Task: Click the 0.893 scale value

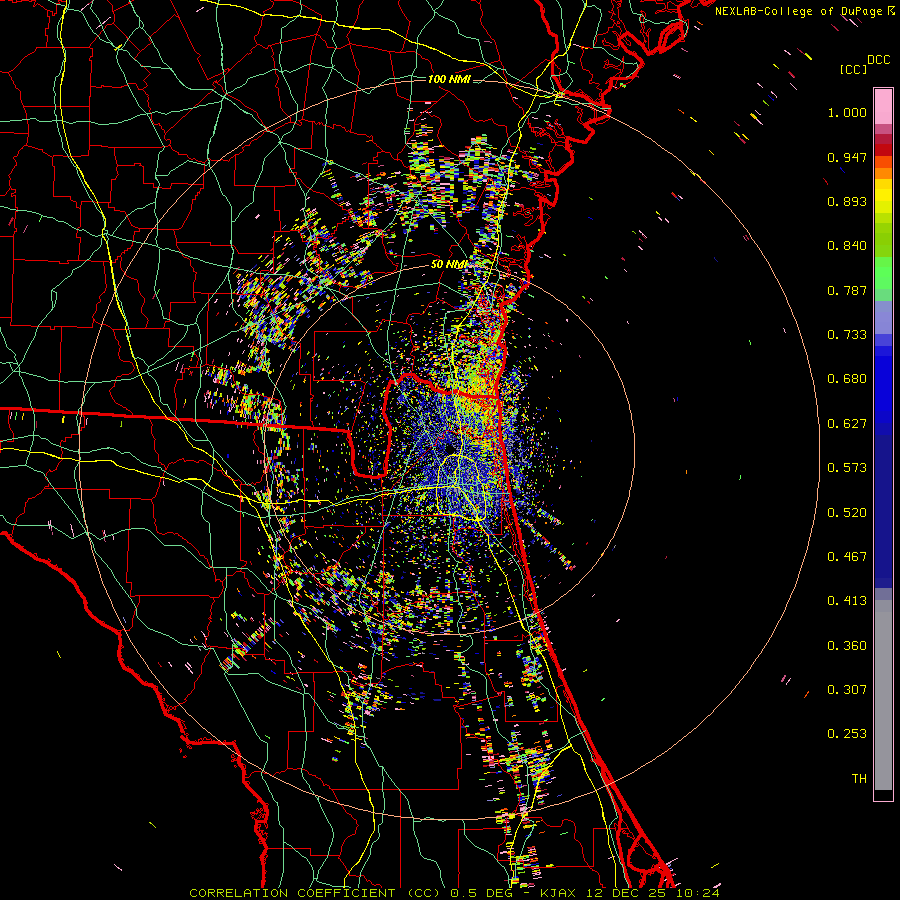Action: tap(847, 201)
